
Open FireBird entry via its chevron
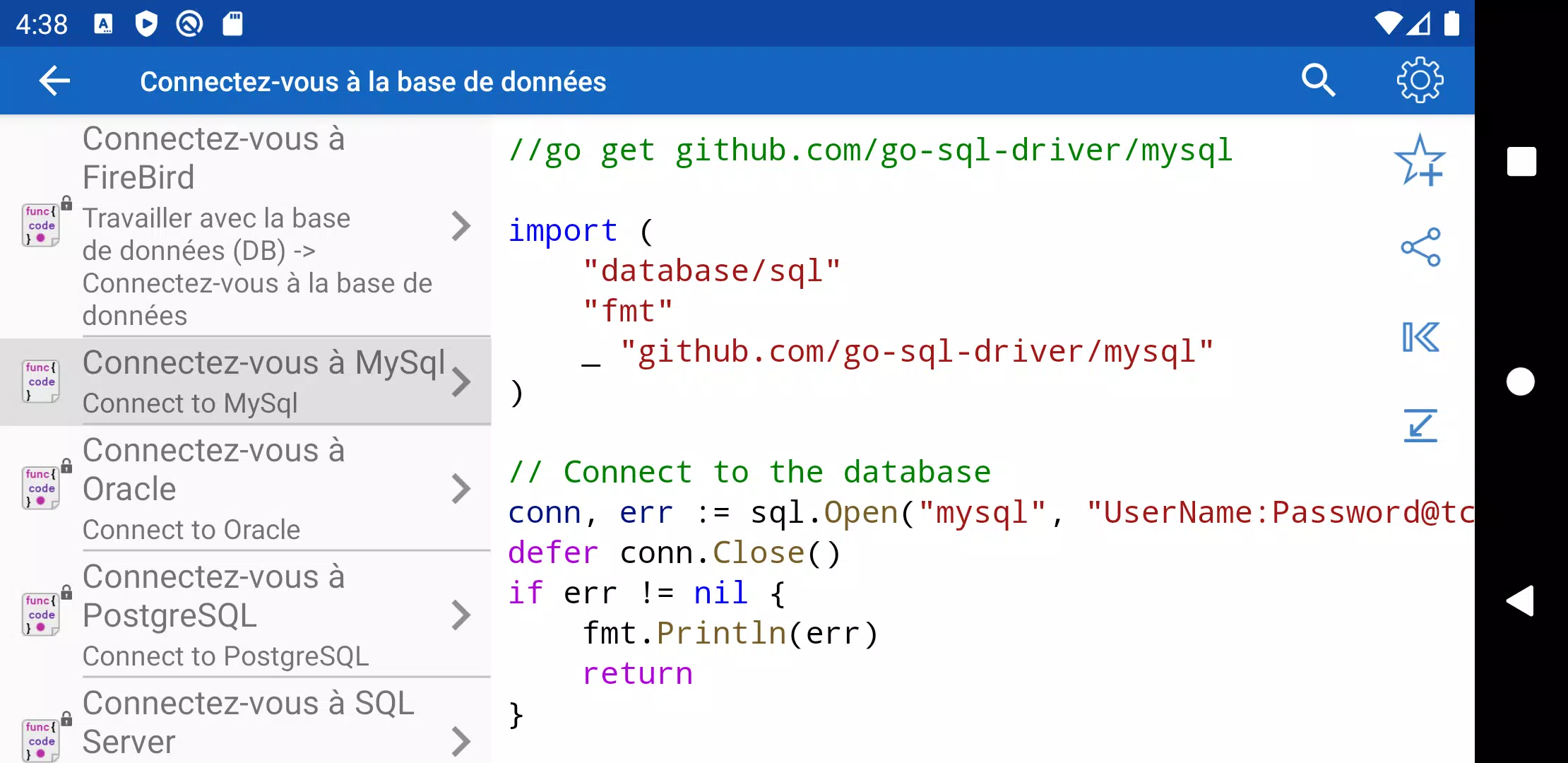[461, 226]
